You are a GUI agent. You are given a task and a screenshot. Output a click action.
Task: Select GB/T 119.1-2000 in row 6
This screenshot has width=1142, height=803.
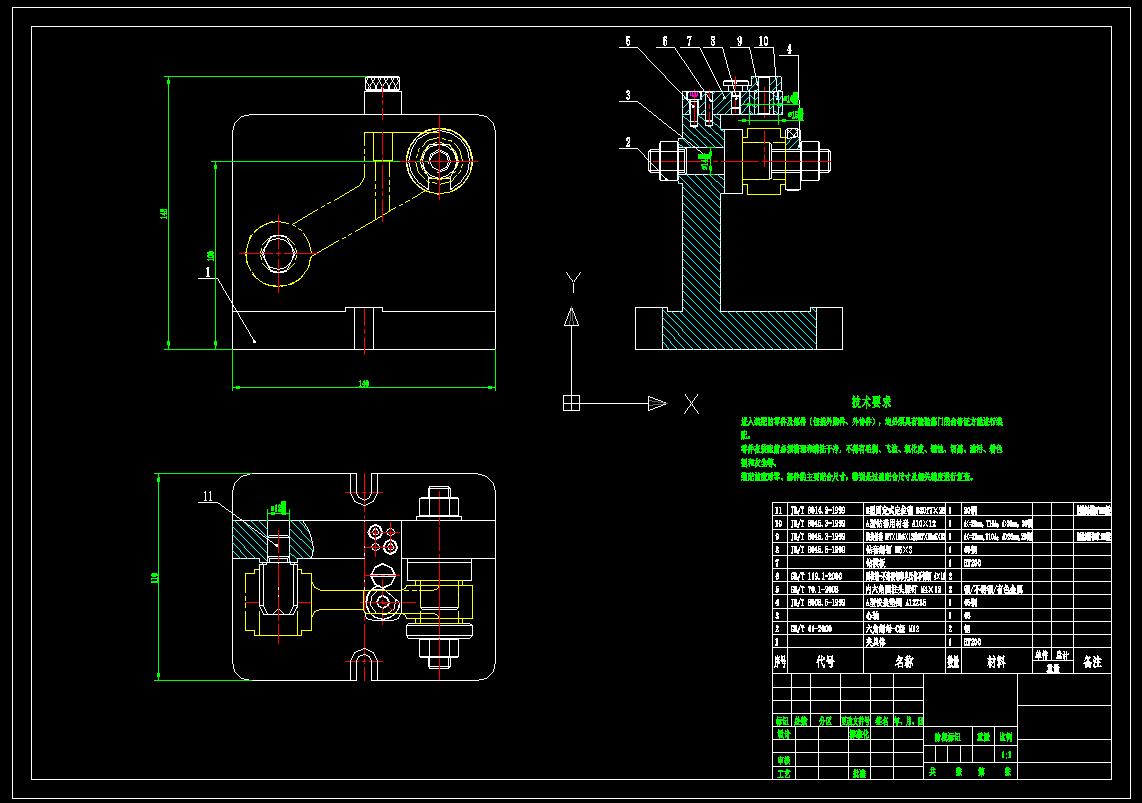[816, 576]
